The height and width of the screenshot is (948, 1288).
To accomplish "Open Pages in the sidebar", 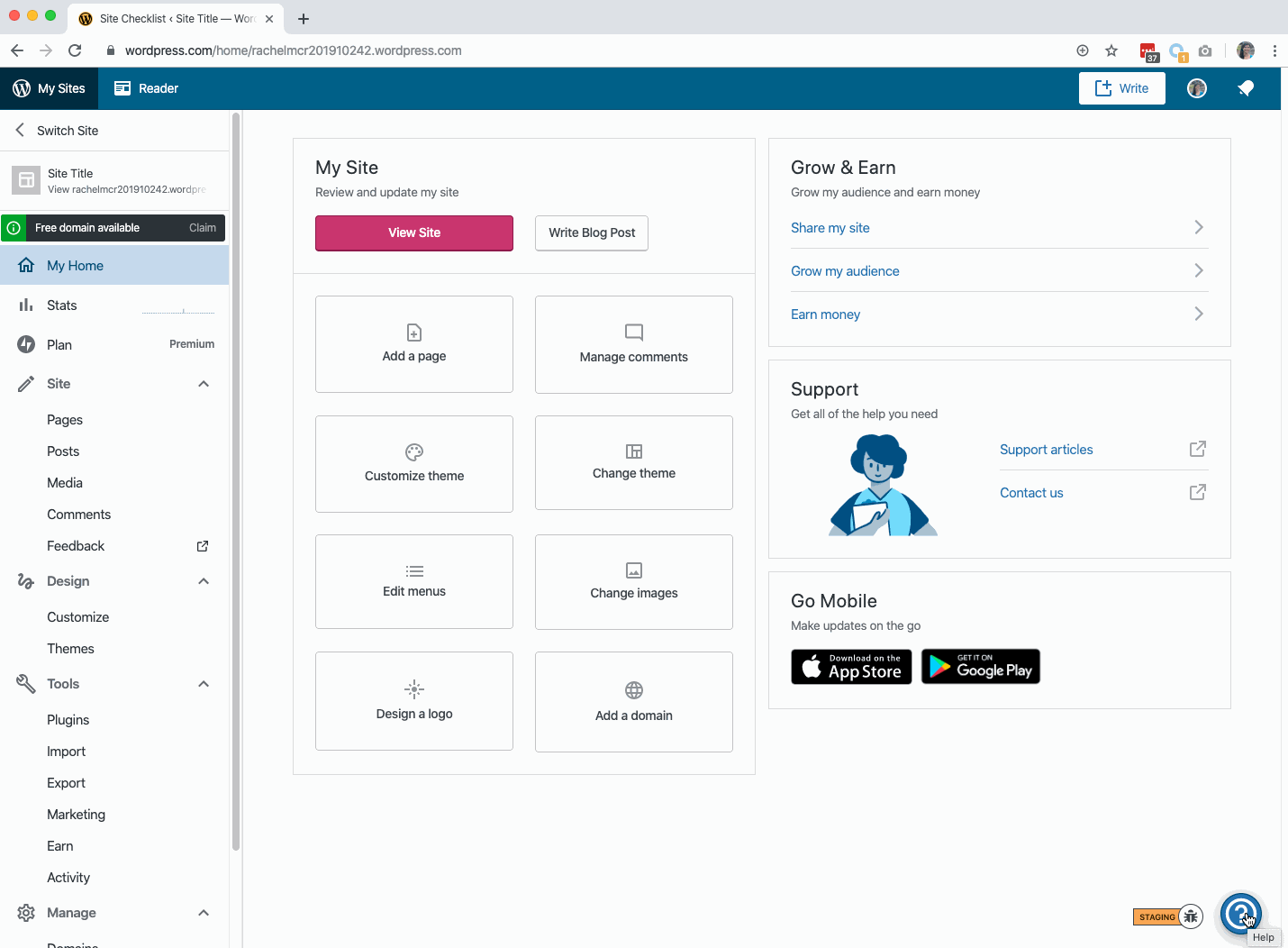I will click(x=65, y=420).
